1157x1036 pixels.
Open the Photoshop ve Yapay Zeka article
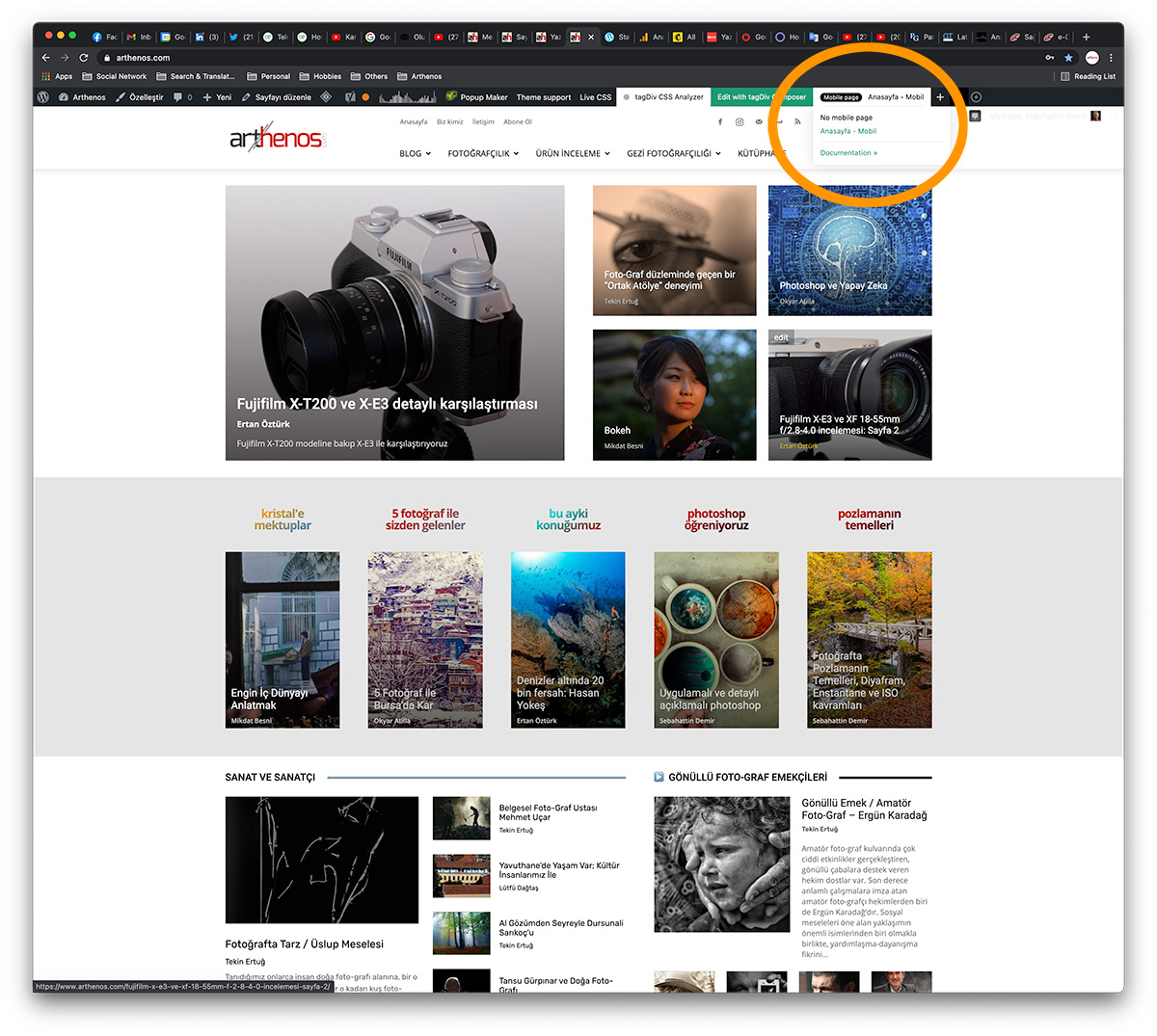(x=849, y=251)
